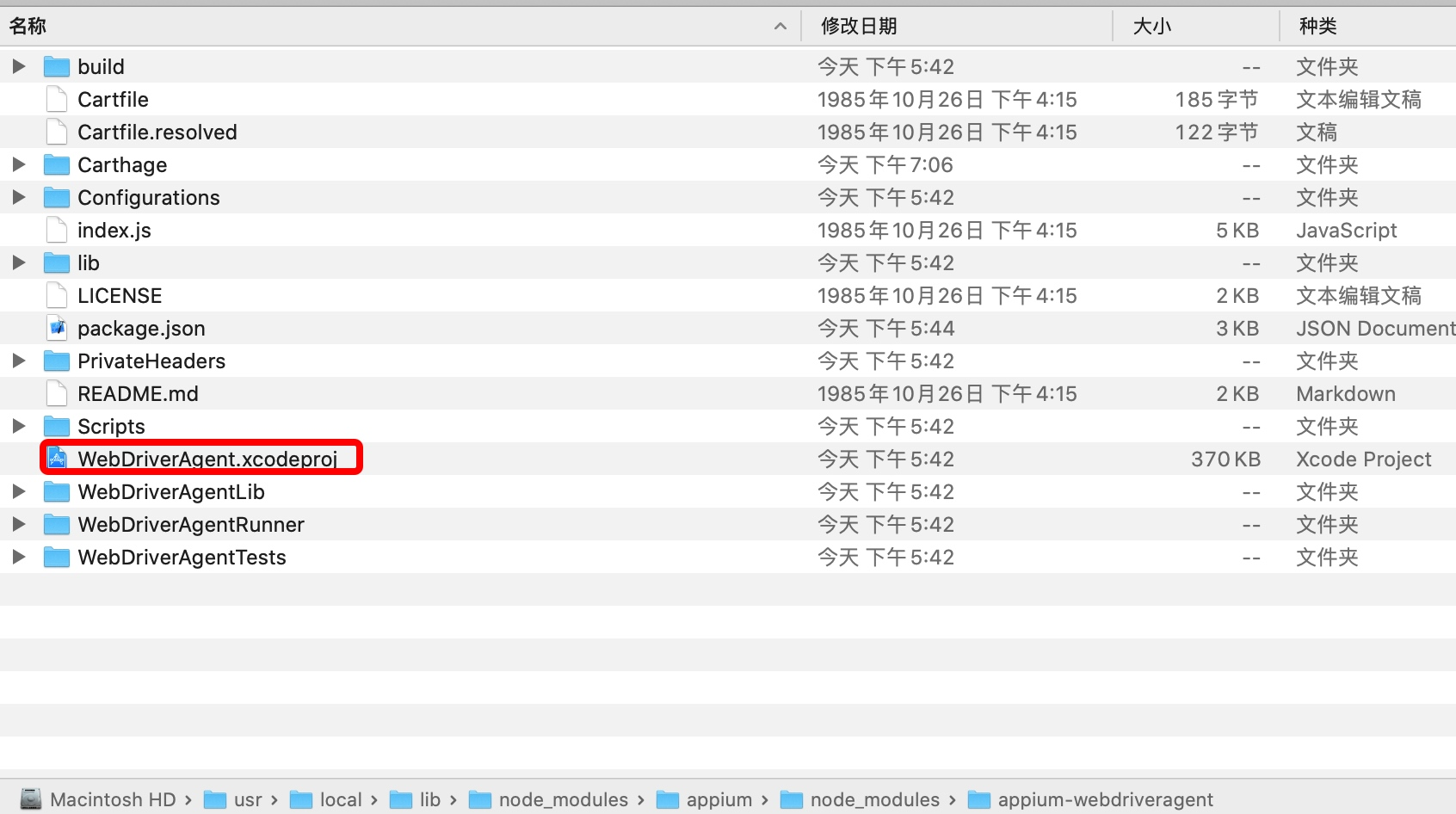Click the Markdown kind label
This screenshot has height=814, width=1456.
1346,393
